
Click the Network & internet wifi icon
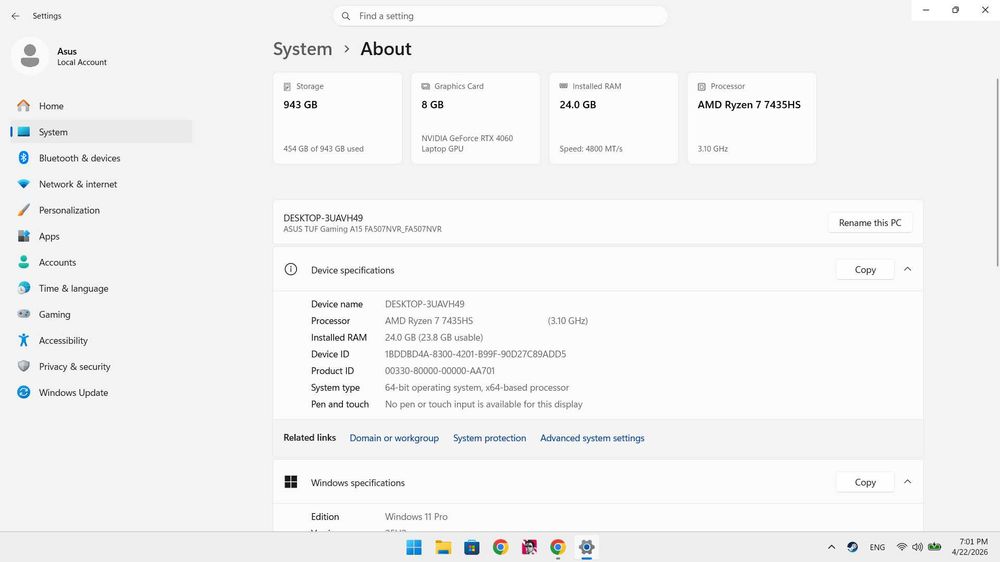point(24,184)
